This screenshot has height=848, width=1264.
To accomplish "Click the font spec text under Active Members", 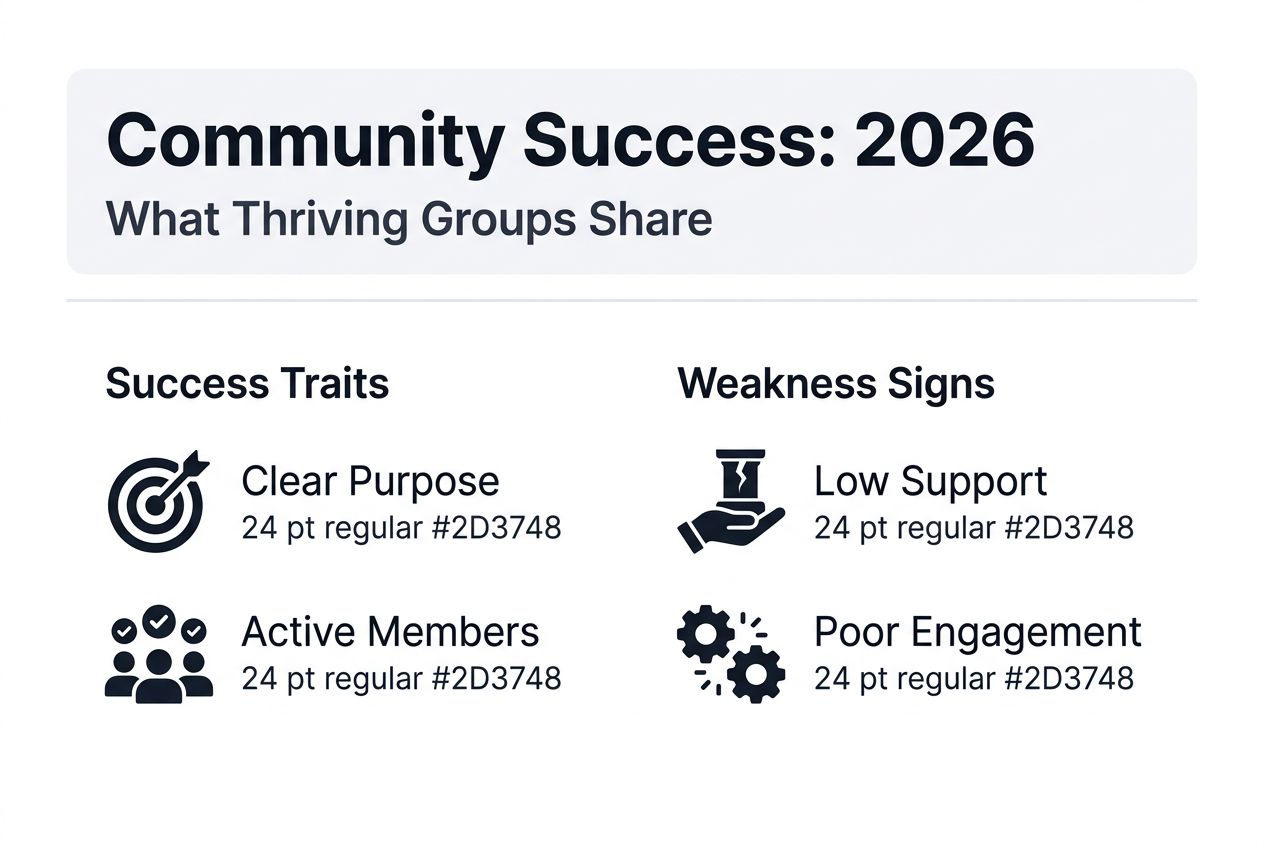I will (x=401, y=678).
